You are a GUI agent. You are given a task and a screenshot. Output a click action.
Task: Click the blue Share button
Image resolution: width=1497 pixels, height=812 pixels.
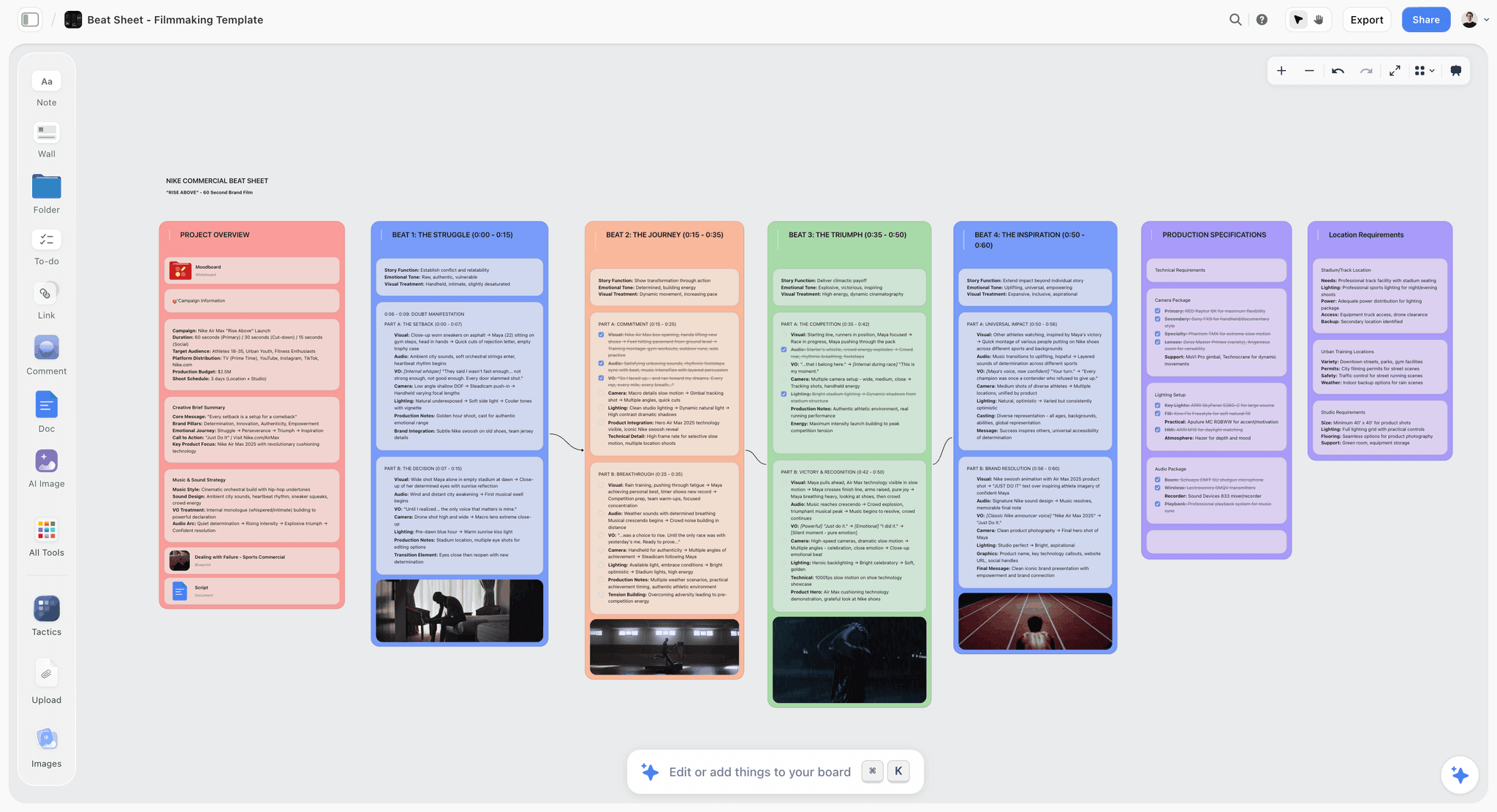pos(1425,20)
